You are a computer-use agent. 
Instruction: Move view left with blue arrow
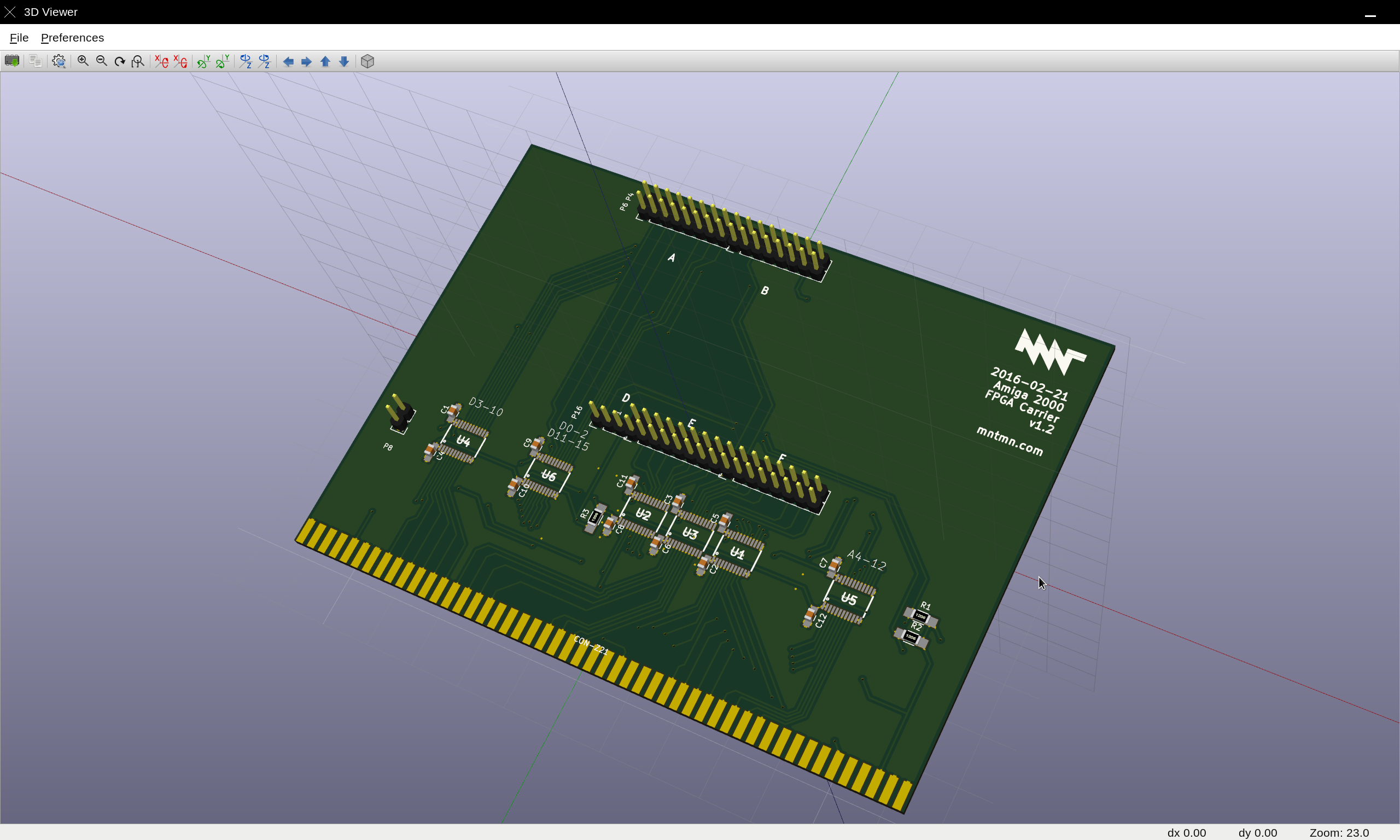288,61
